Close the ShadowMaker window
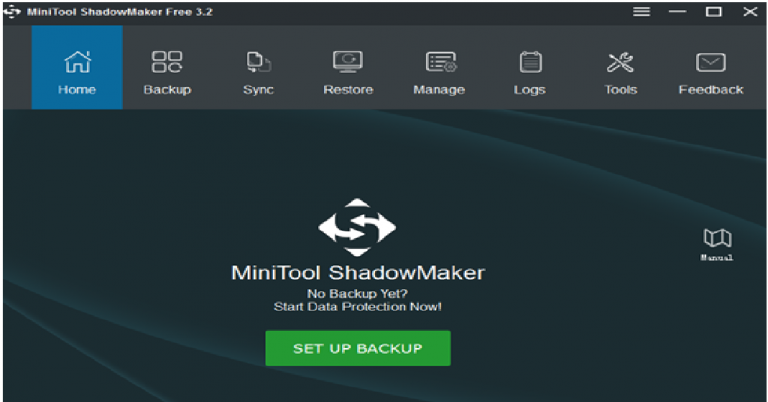Viewport: 768px width, 402px height. (750, 12)
